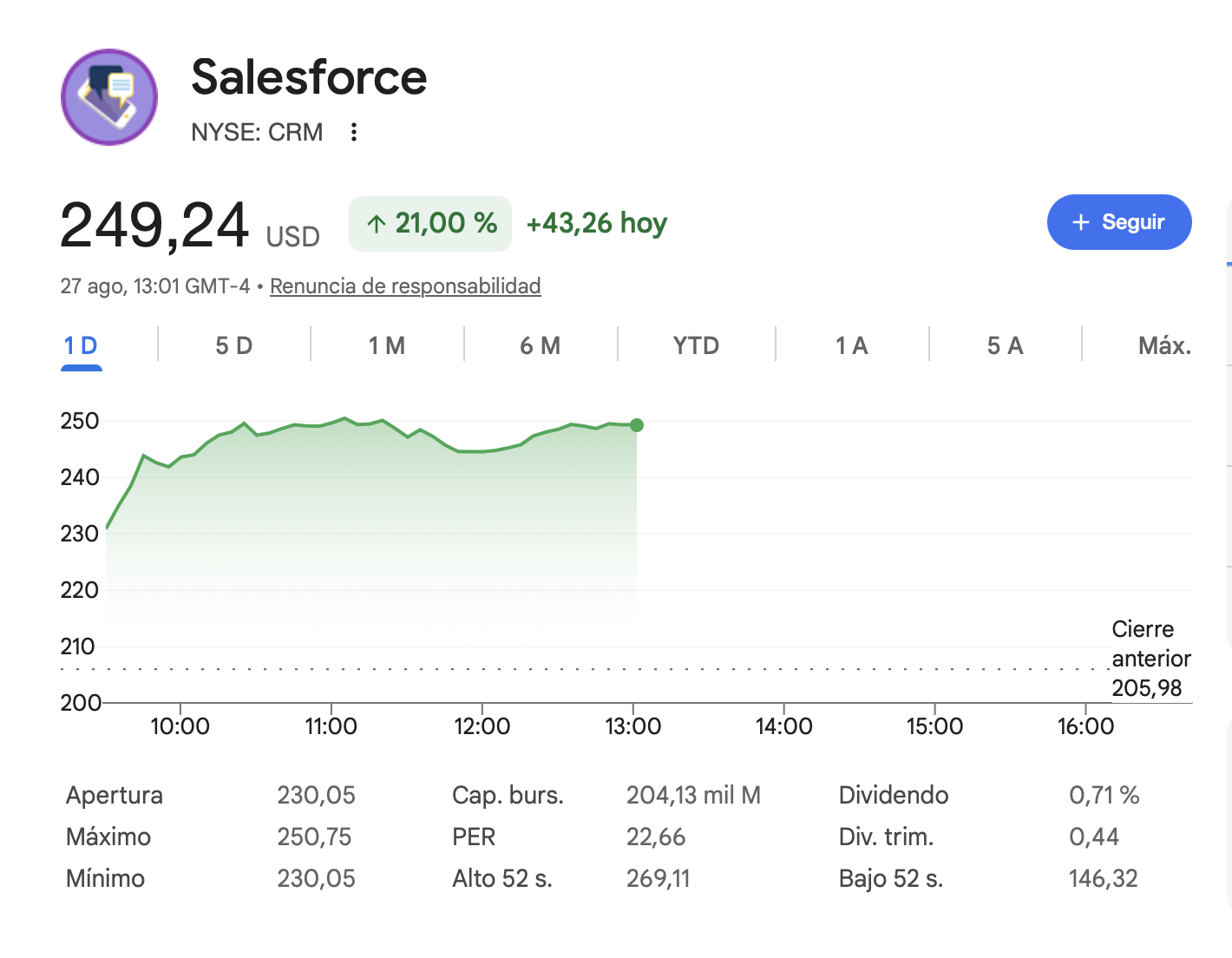Image resolution: width=1232 pixels, height=958 pixels.
Task: Click the Cap. burs. value 204,13 mil M
Action: tap(693, 795)
